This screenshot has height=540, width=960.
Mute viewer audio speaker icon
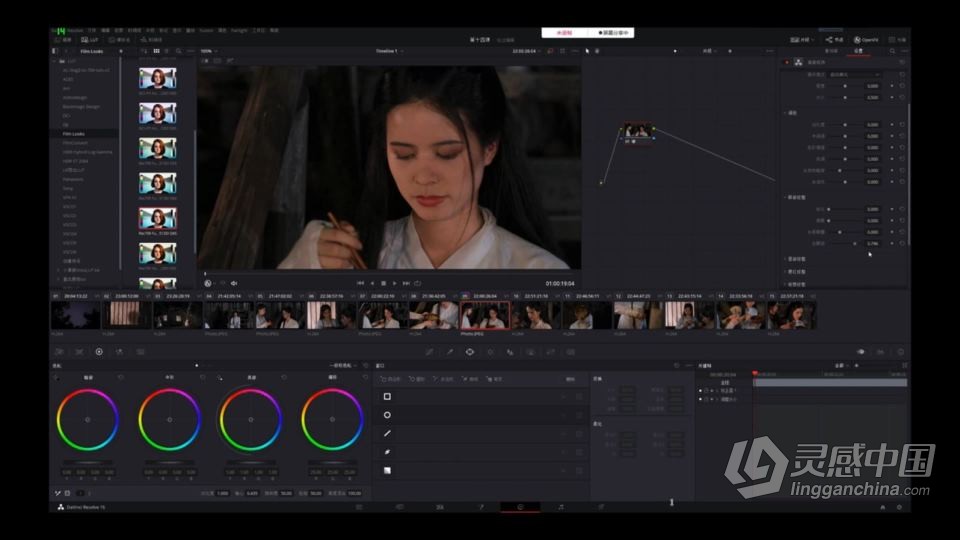(x=234, y=283)
